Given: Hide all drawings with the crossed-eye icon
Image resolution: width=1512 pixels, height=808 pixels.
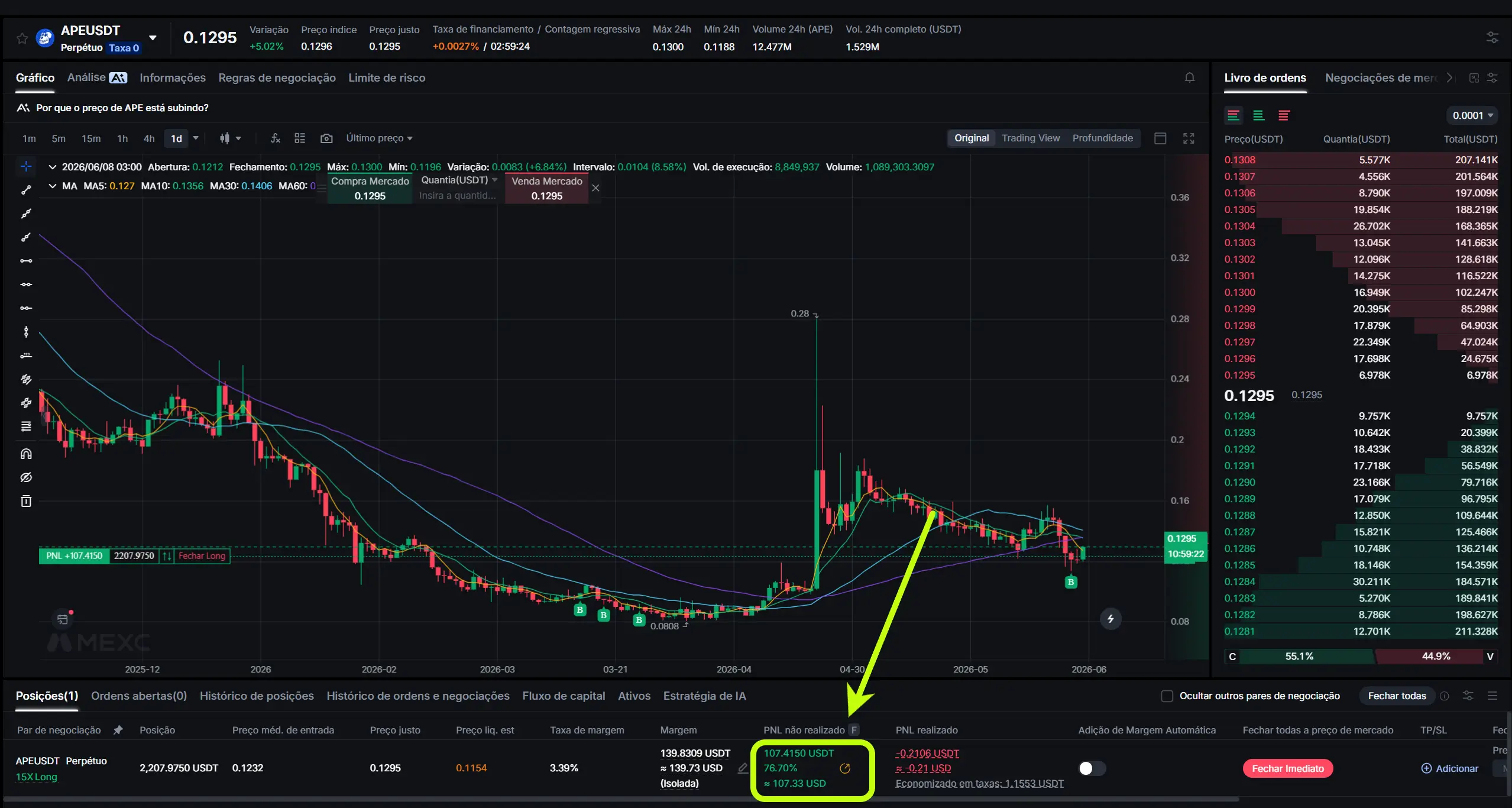Looking at the screenshot, I should [26, 477].
